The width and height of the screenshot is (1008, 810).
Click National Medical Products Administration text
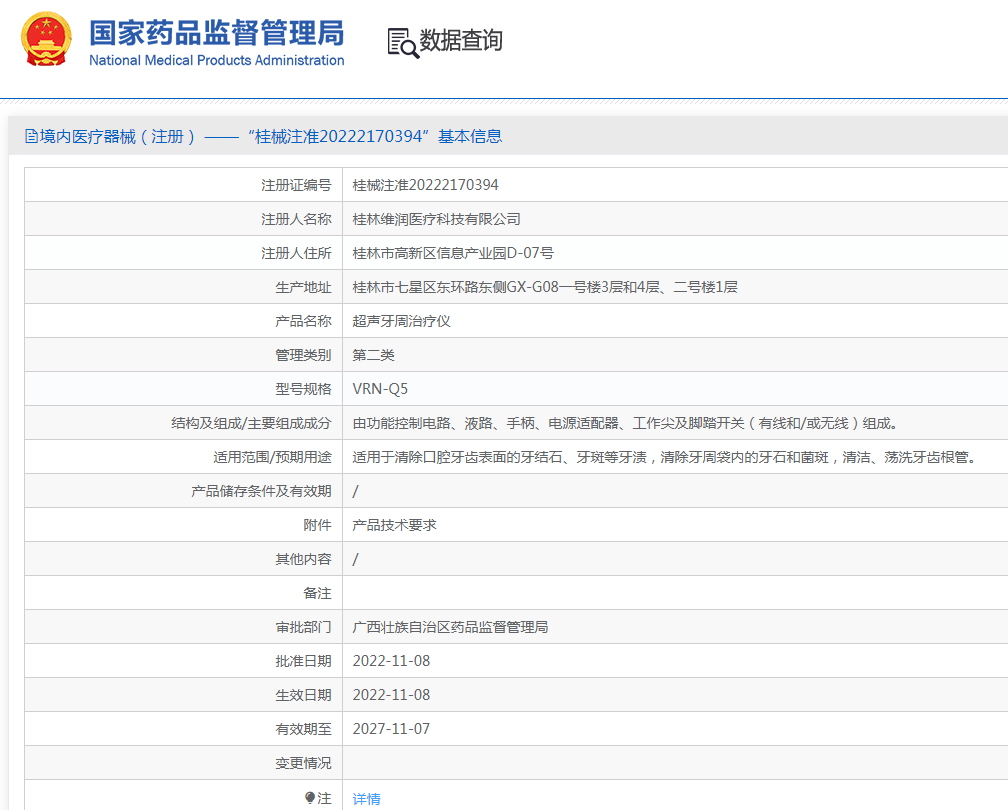tap(217, 60)
